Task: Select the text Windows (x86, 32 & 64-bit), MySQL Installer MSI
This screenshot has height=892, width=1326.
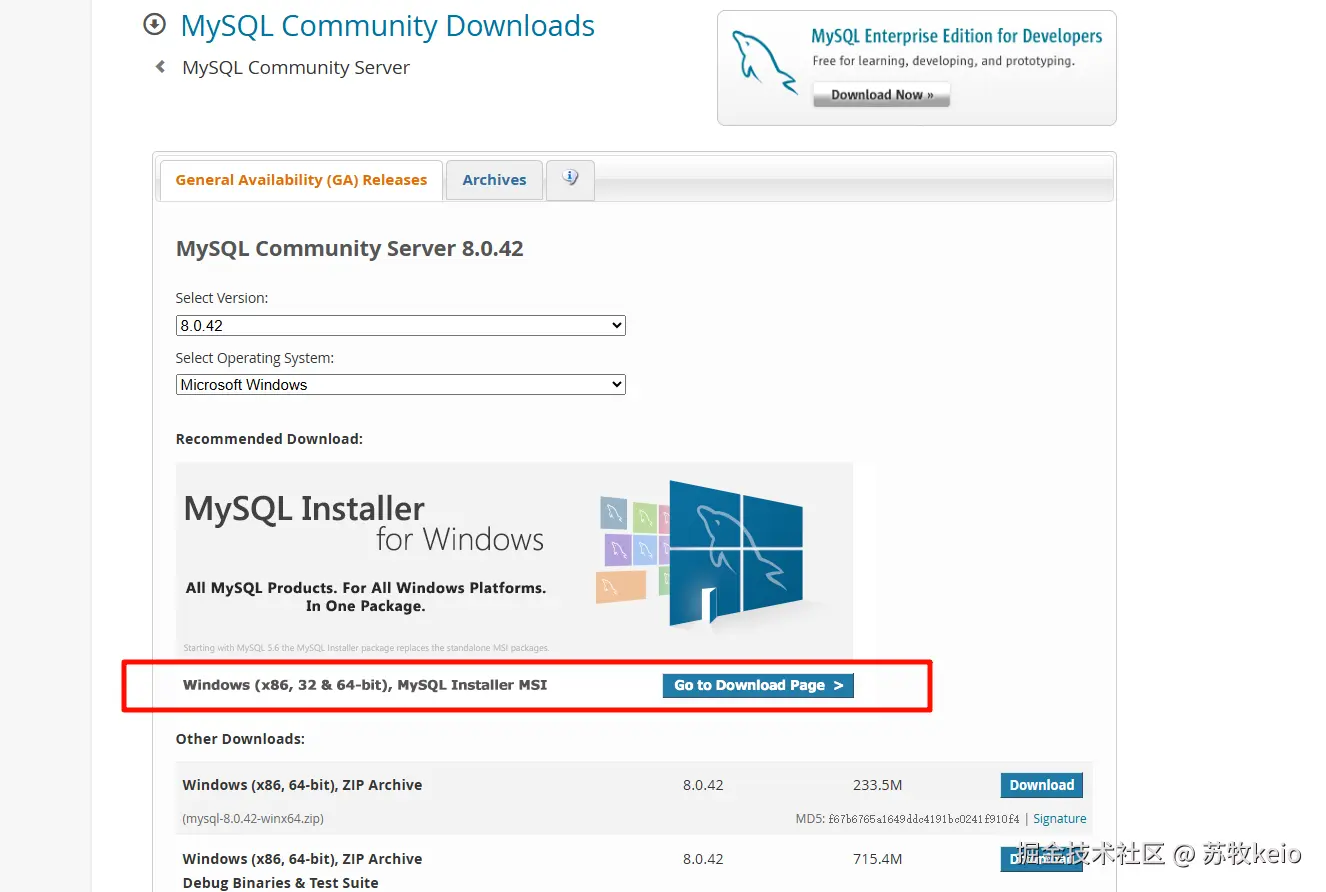Action: click(x=365, y=685)
